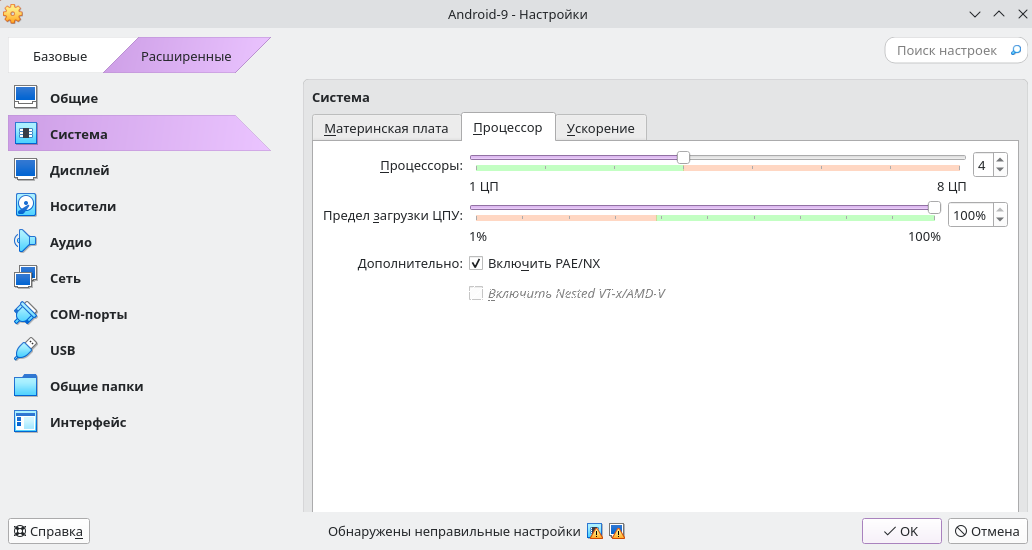Open the USB plug icon
1032x550 pixels.
26,350
